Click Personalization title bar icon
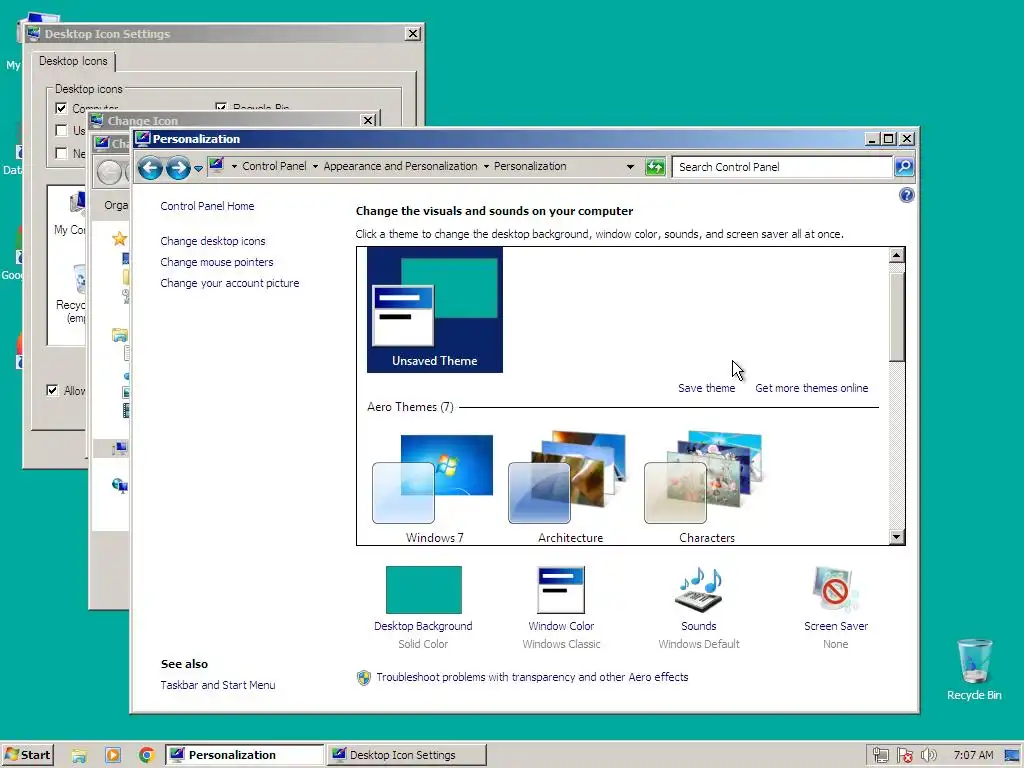1024x768 pixels. tap(143, 138)
